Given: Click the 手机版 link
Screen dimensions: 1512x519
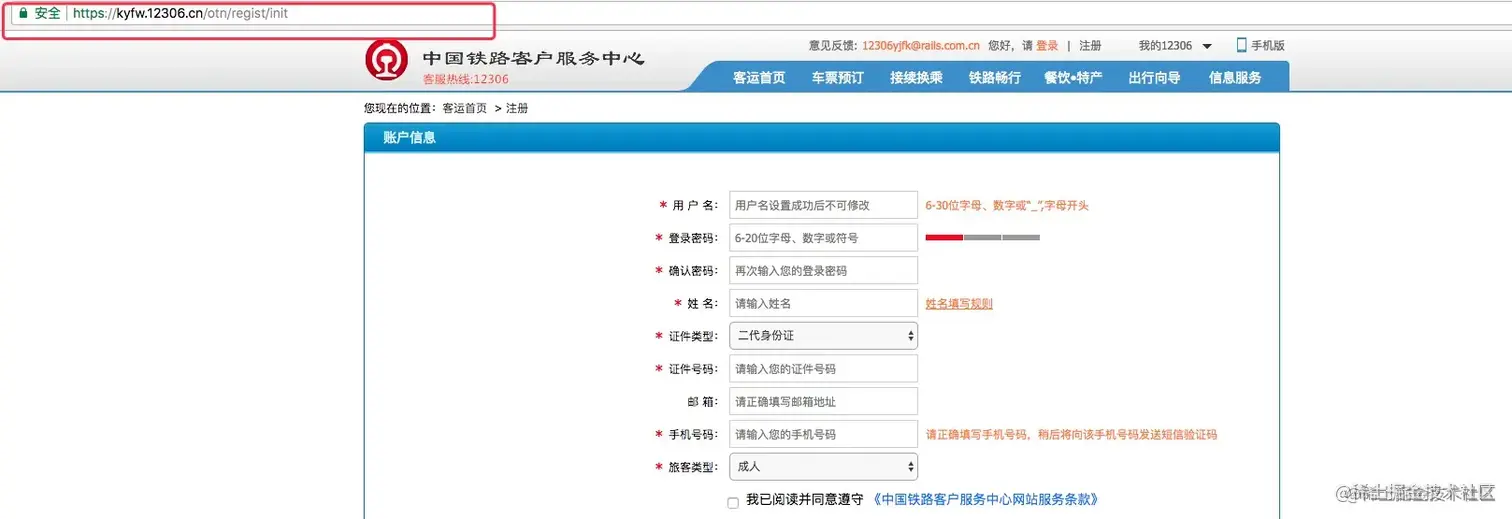Looking at the screenshot, I should 1268,46.
